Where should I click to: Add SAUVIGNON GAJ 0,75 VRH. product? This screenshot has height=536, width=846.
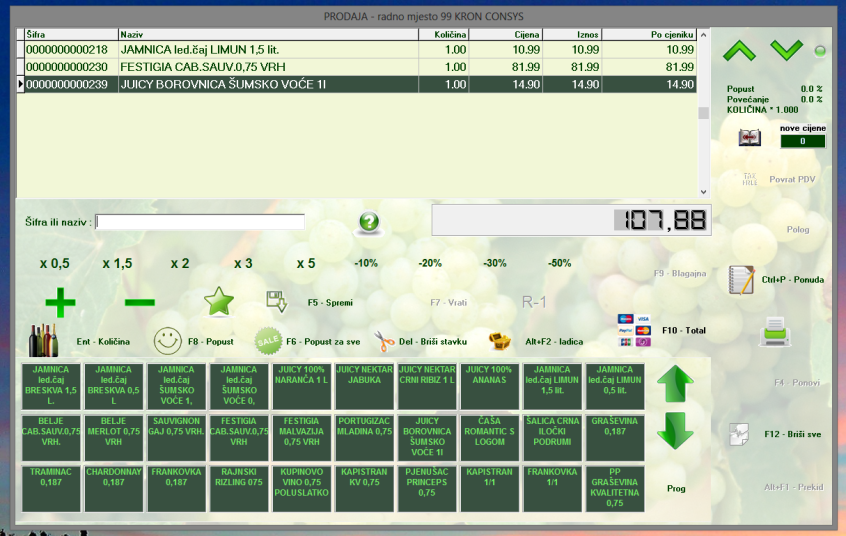176,437
